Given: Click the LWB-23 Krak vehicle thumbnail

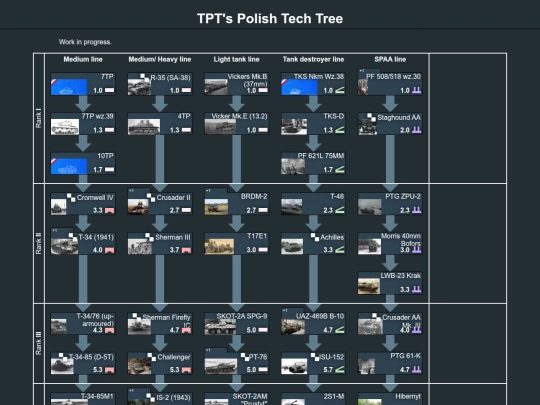Looking at the screenshot, I should click(x=369, y=286).
